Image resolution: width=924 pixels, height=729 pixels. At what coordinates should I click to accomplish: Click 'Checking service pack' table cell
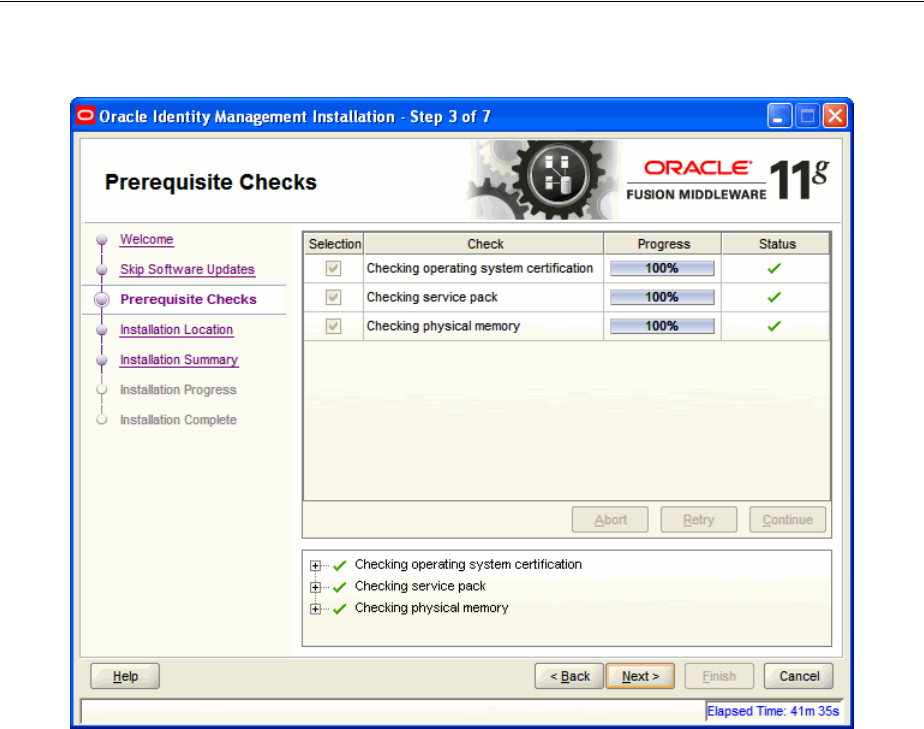pyautogui.click(x=483, y=298)
